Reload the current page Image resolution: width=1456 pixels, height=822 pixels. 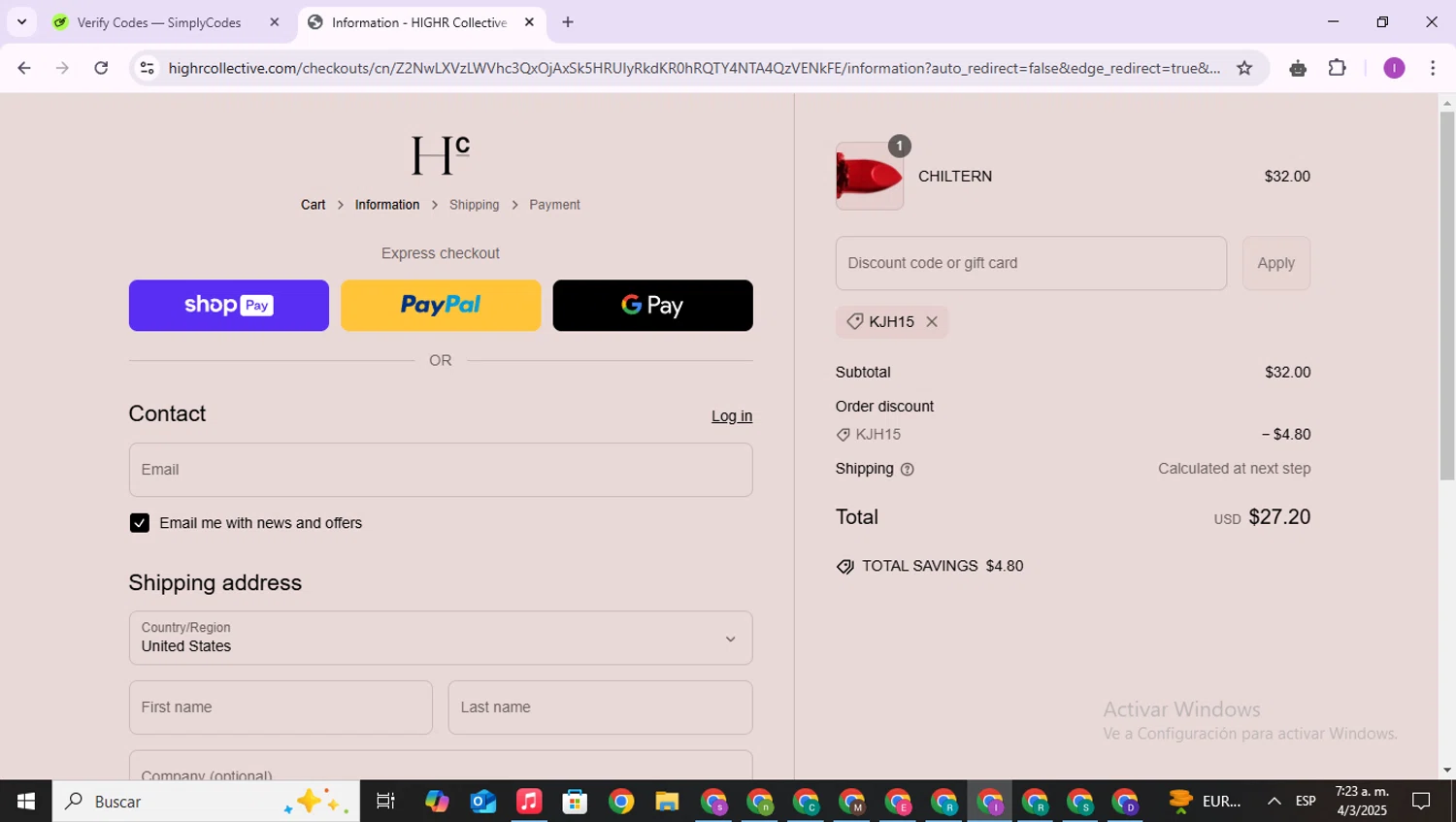click(101, 68)
